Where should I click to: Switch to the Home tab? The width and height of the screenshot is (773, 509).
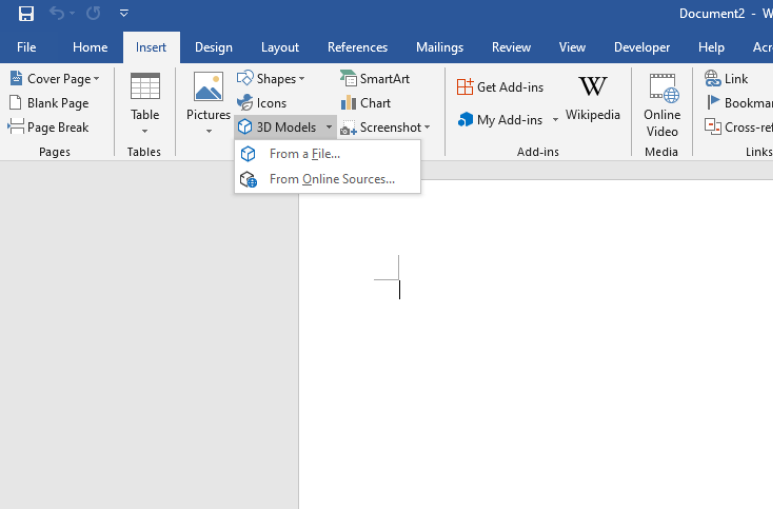click(x=90, y=47)
